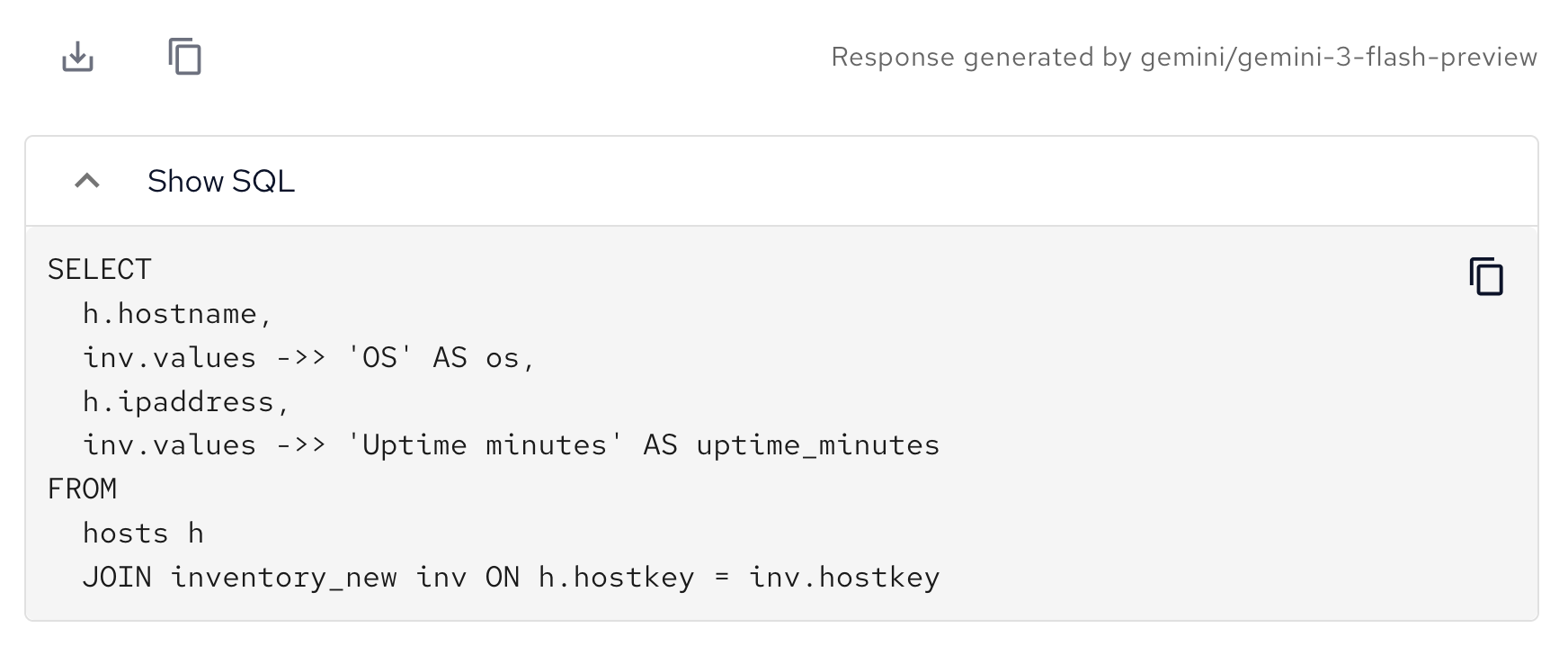Collapse the Show SQL chevron
The width and height of the screenshot is (1568, 646).
87,181
